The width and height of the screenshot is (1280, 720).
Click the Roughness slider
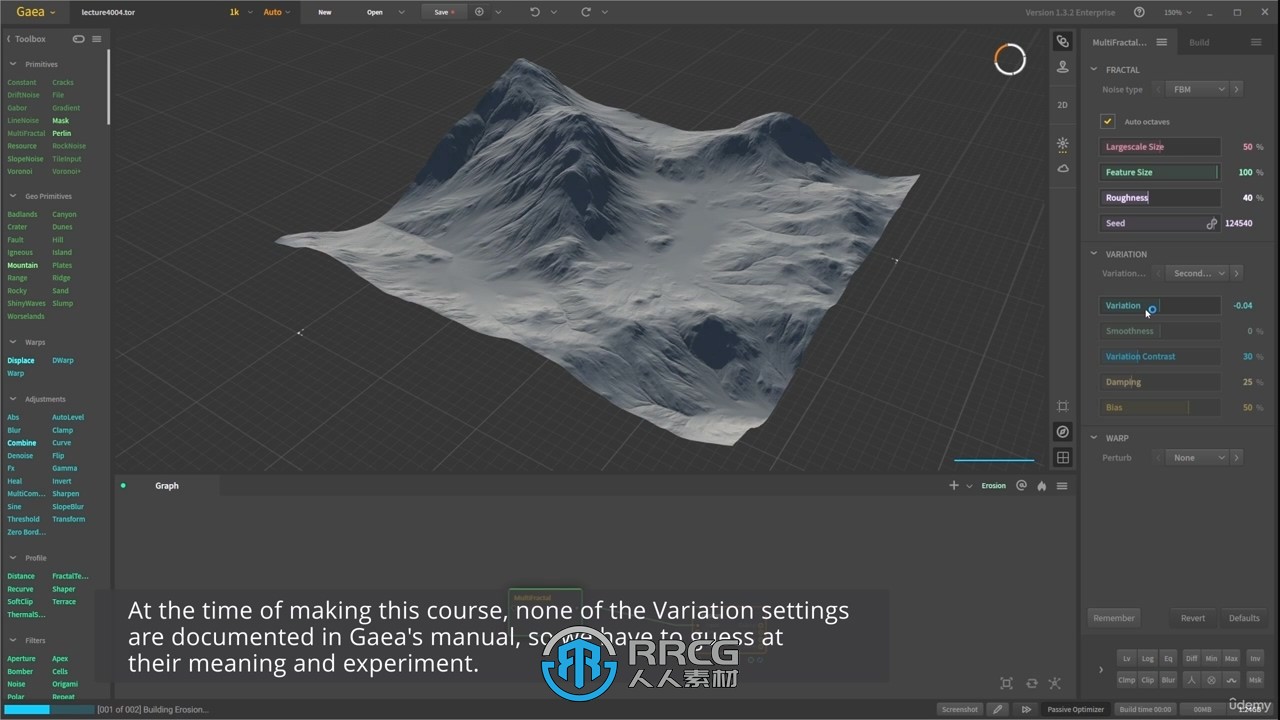(1160, 198)
